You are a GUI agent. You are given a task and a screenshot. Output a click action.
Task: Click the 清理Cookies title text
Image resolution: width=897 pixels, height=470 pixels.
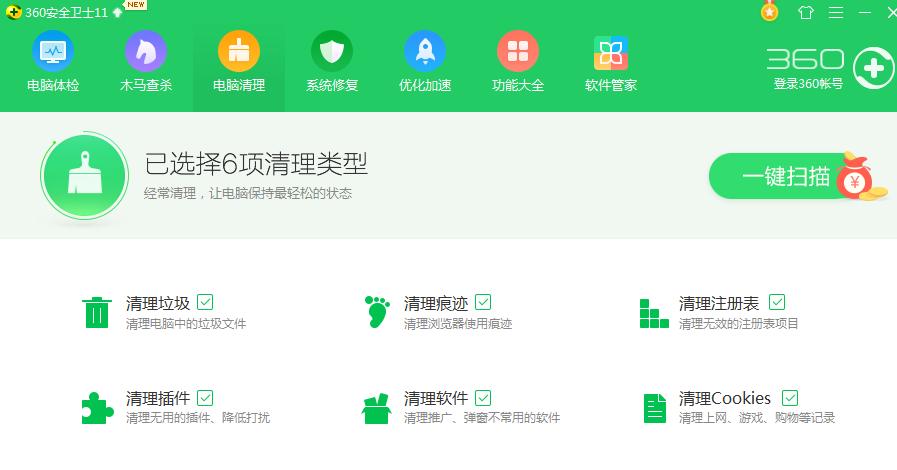(x=725, y=398)
